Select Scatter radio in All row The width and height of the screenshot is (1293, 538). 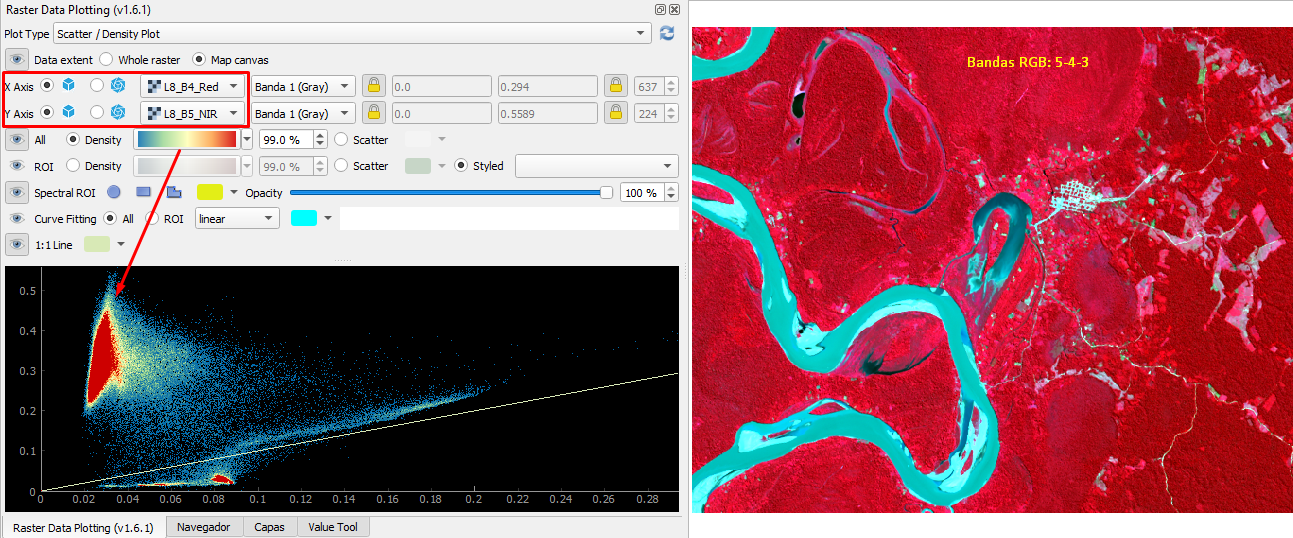point(341,140)
